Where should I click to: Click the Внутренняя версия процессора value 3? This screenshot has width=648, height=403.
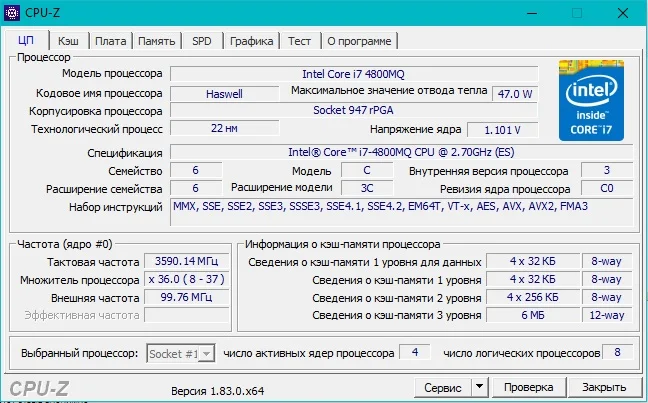point(607,170)
